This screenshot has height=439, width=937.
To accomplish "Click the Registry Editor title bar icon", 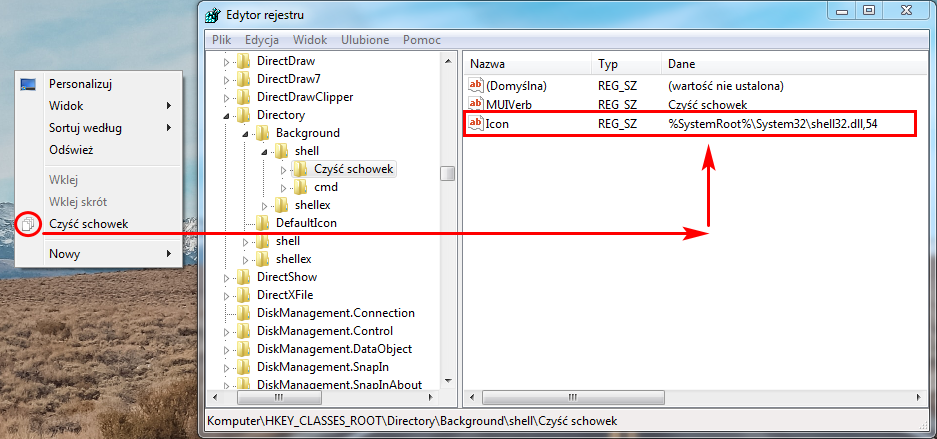I will point(212,14).
